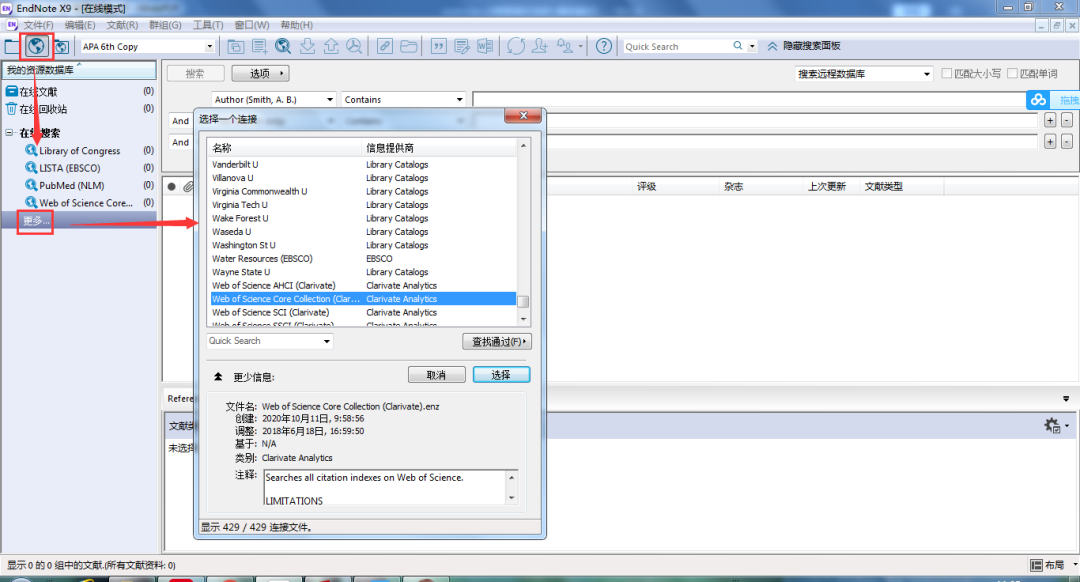Click Insert Citation quote-mark icon
Viewport: 1080px width, 582px height.
point(438,46)
